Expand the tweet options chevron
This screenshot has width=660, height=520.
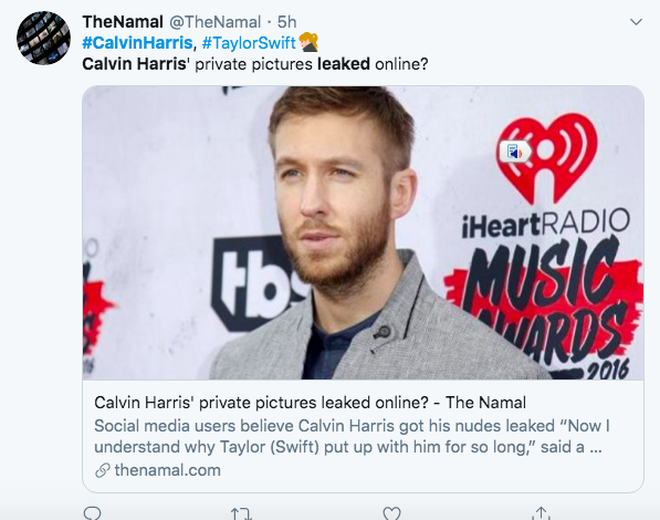coord(636,21)
